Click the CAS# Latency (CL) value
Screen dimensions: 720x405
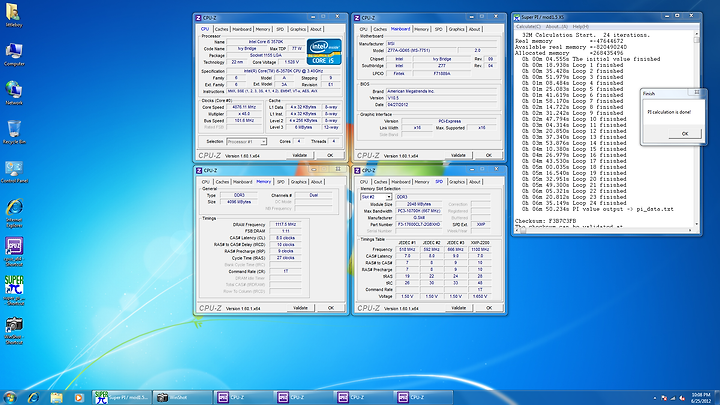pos(285,238)
